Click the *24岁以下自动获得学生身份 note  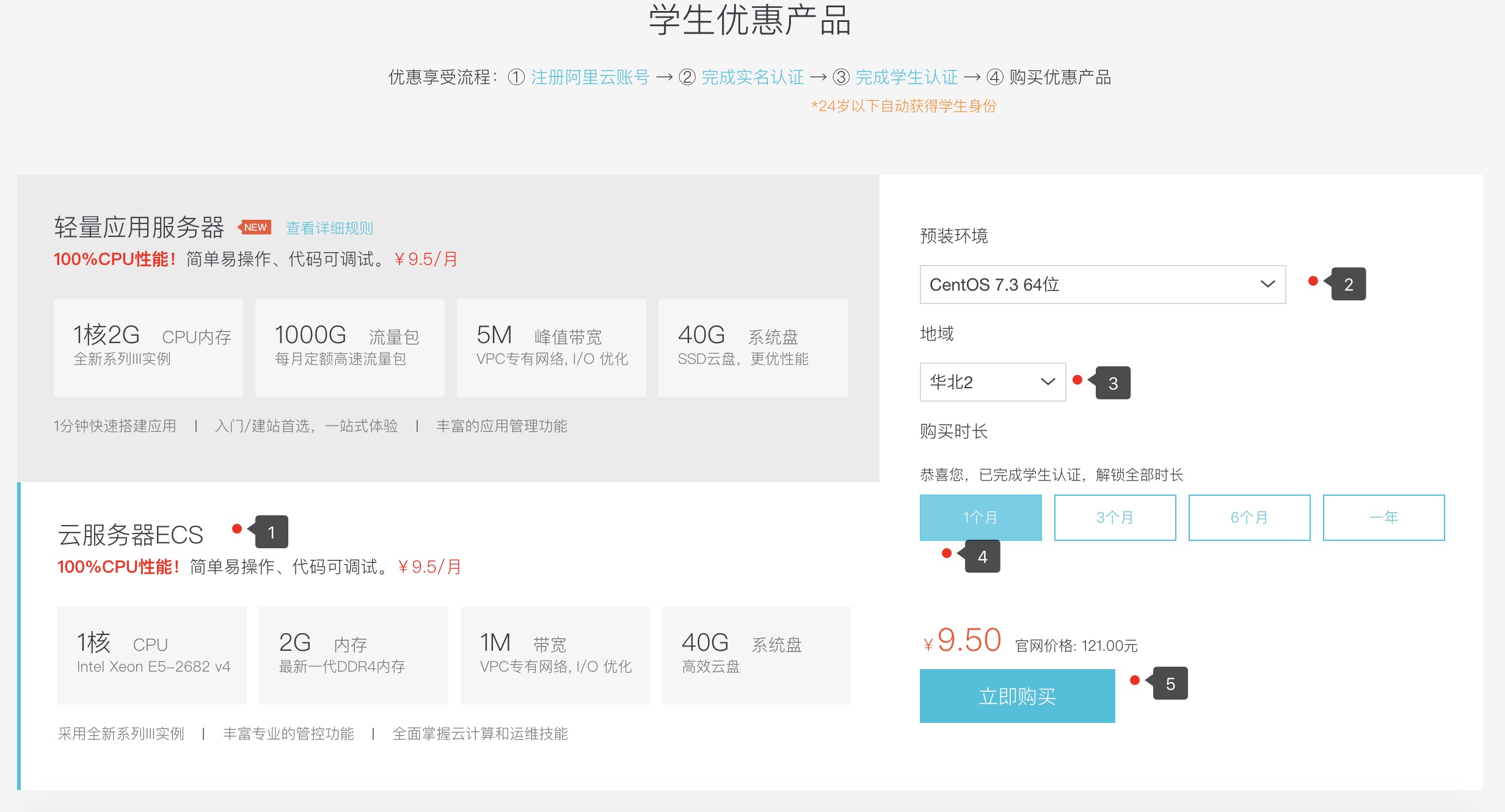tap(903, 106)
